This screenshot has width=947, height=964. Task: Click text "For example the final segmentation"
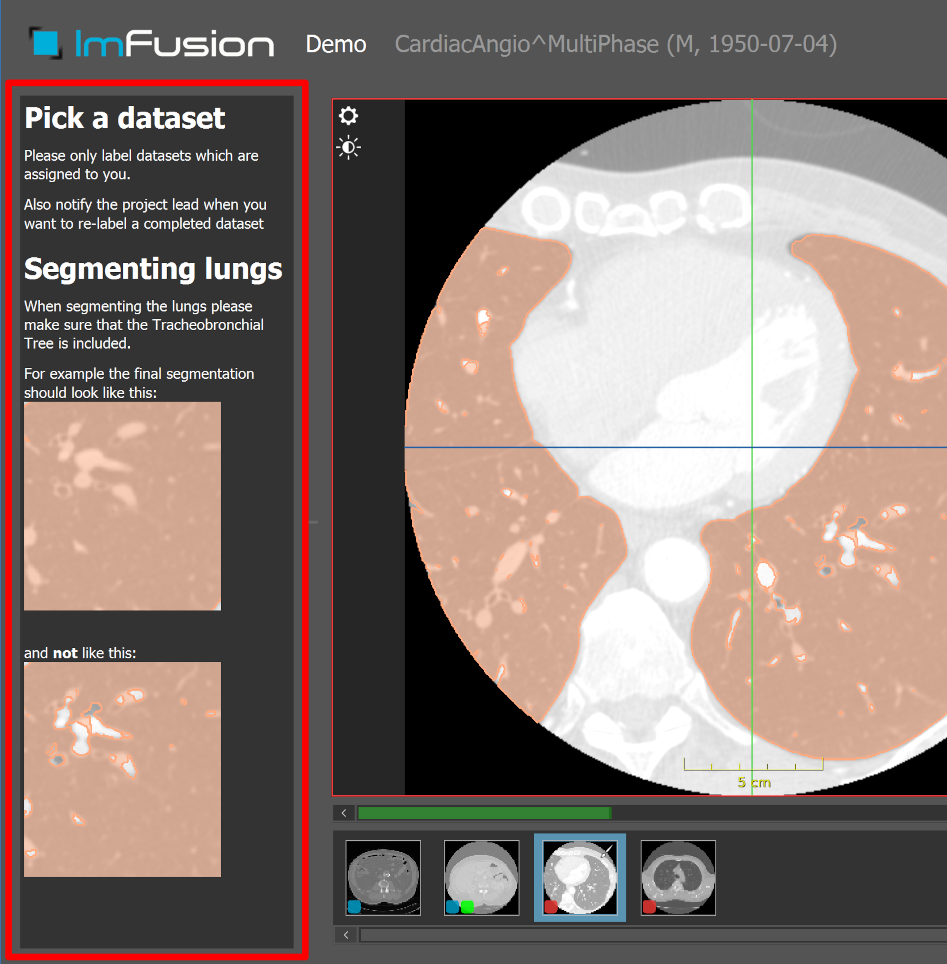pos(139,374)
